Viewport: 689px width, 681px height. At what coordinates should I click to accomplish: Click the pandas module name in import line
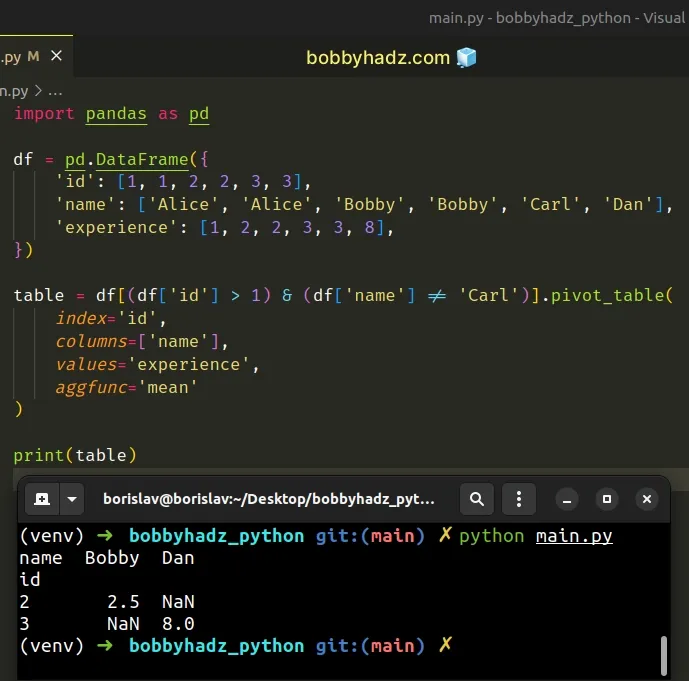click(x=116, y=113)
